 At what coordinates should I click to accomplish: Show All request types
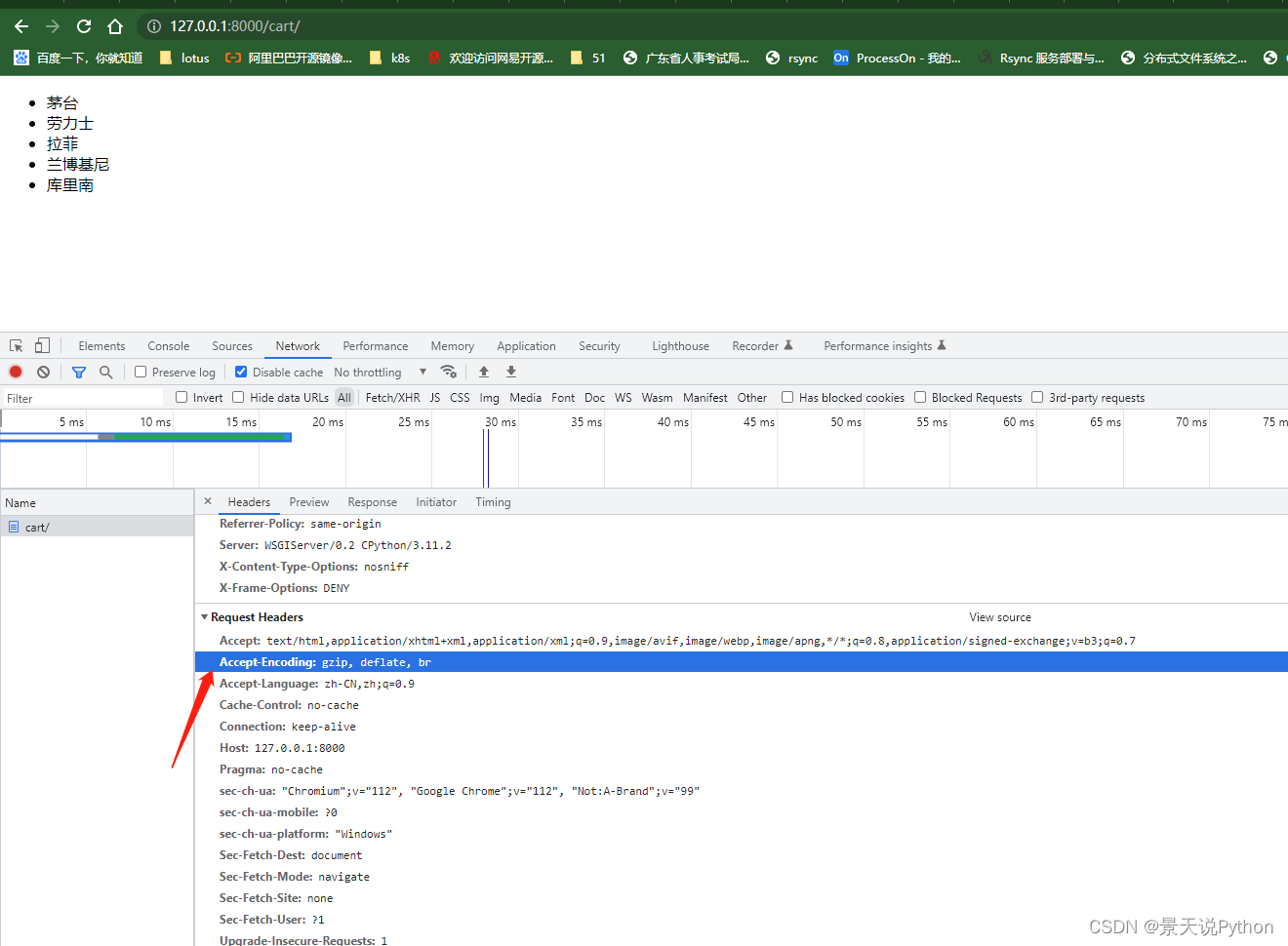[x=344, y=397]
